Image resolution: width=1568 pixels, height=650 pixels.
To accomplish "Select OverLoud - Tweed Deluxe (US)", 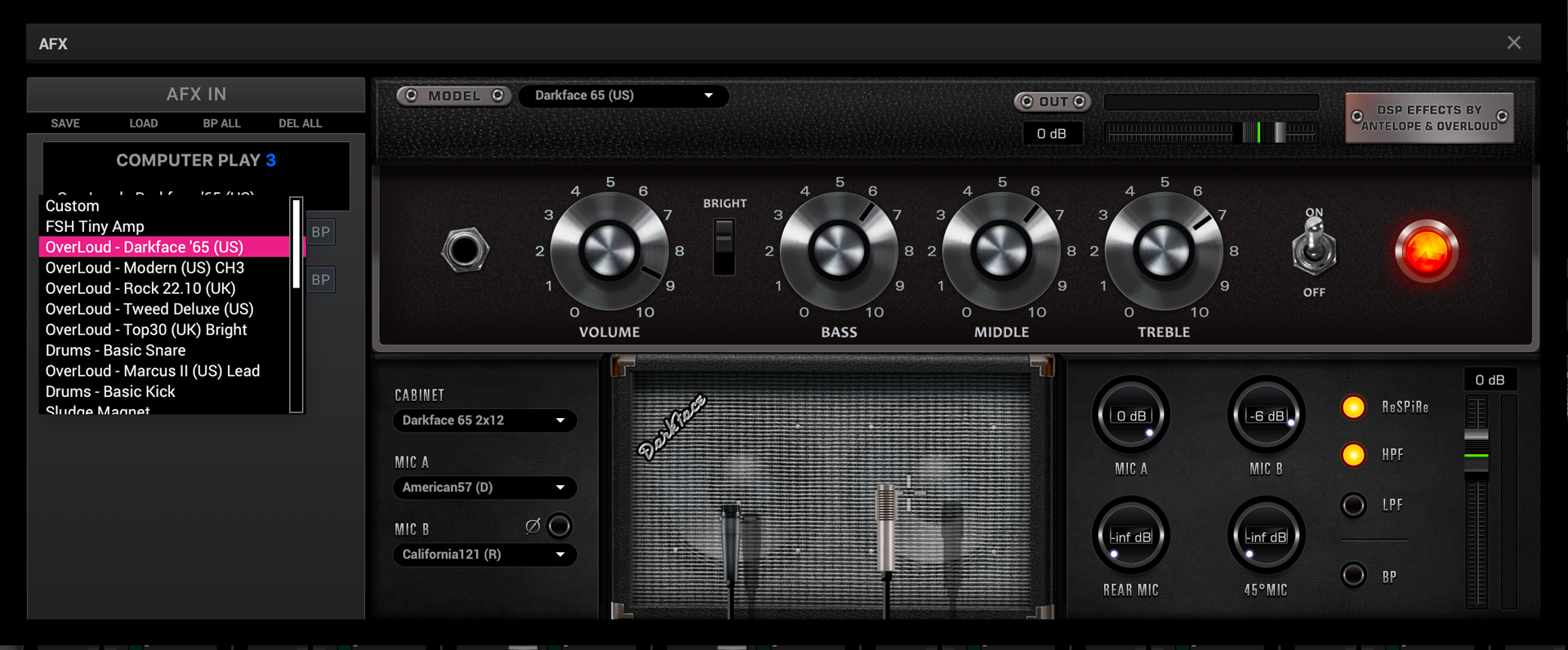I will [x=164, y=309].
